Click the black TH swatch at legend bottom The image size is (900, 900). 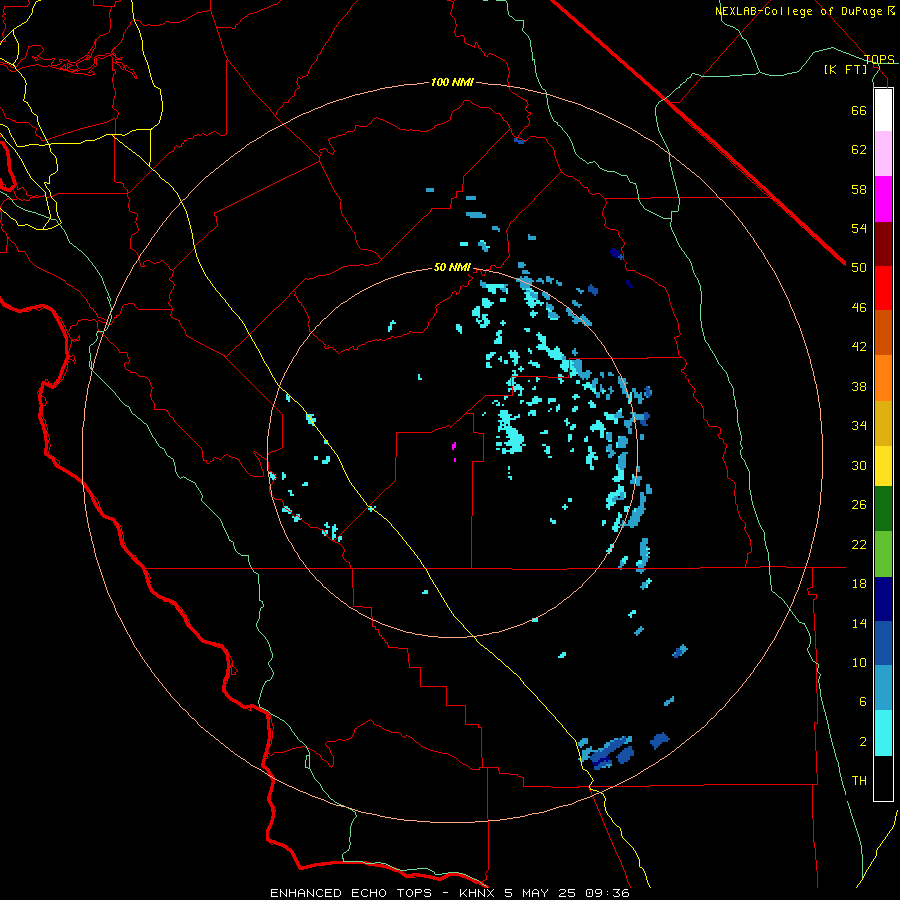click(883, 778)
